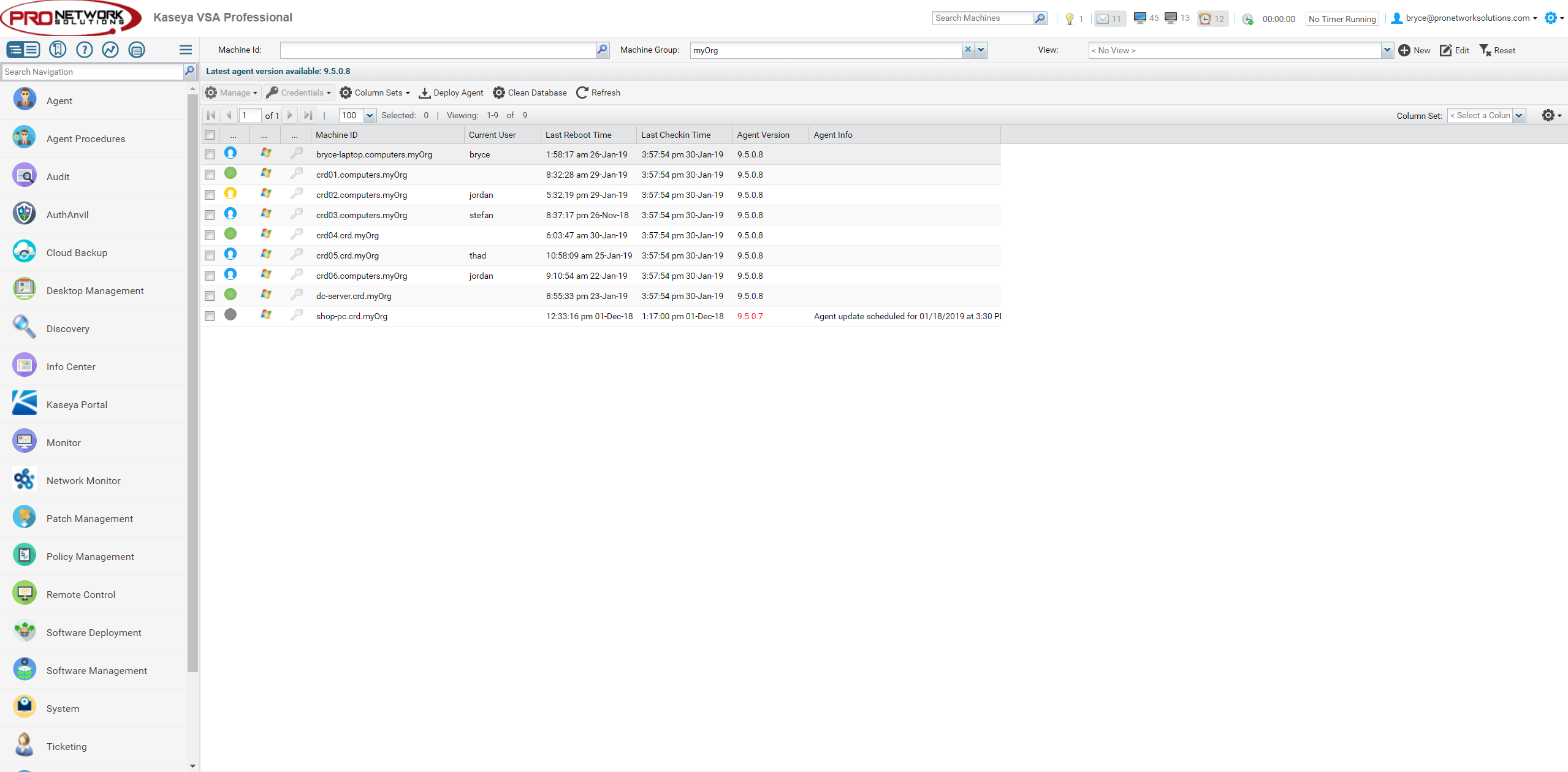The width and height of the screenshot is (1568, 772).
Task: Click the Refresh button
Action: (598, 93)
